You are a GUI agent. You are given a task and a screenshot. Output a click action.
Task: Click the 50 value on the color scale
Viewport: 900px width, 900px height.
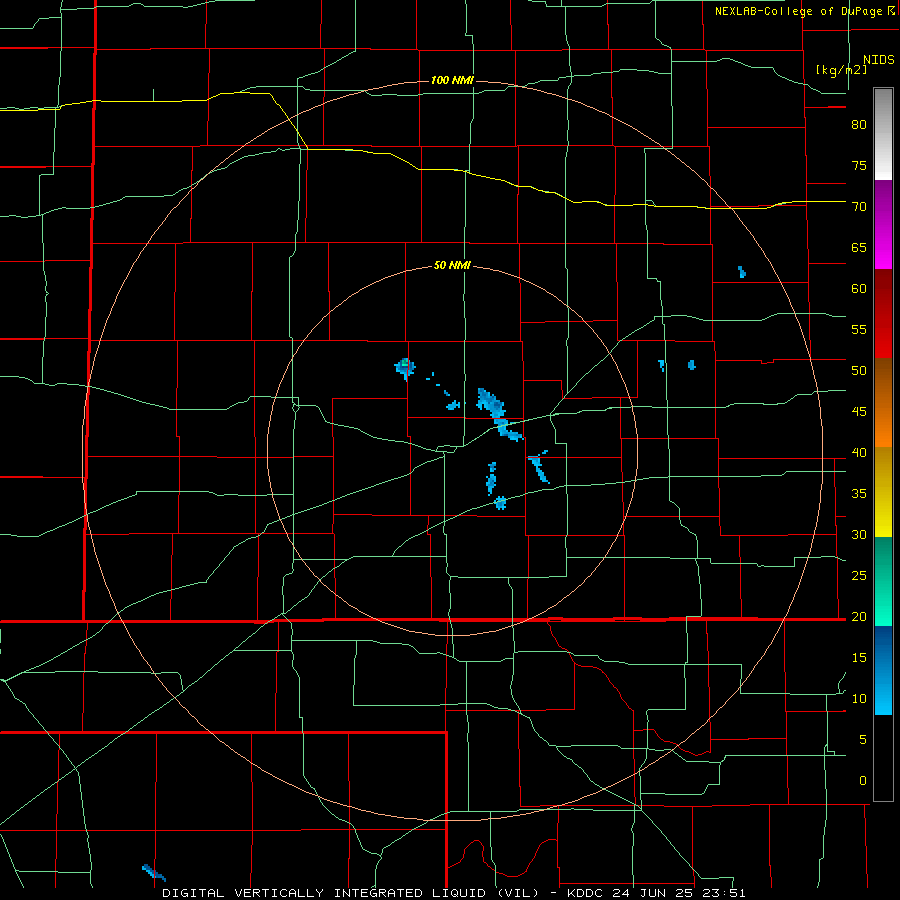[859, 370]
